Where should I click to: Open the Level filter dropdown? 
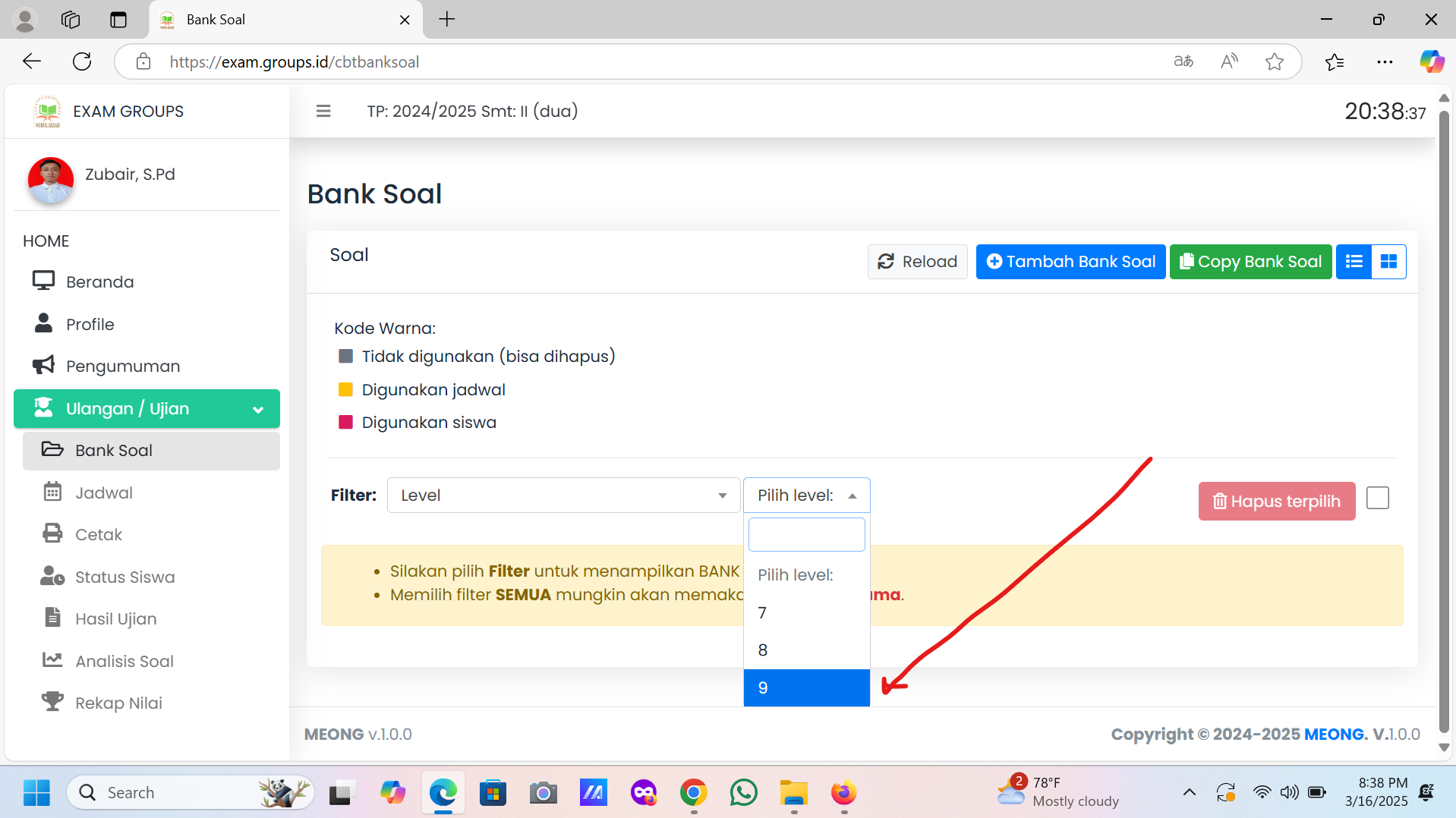563,496
